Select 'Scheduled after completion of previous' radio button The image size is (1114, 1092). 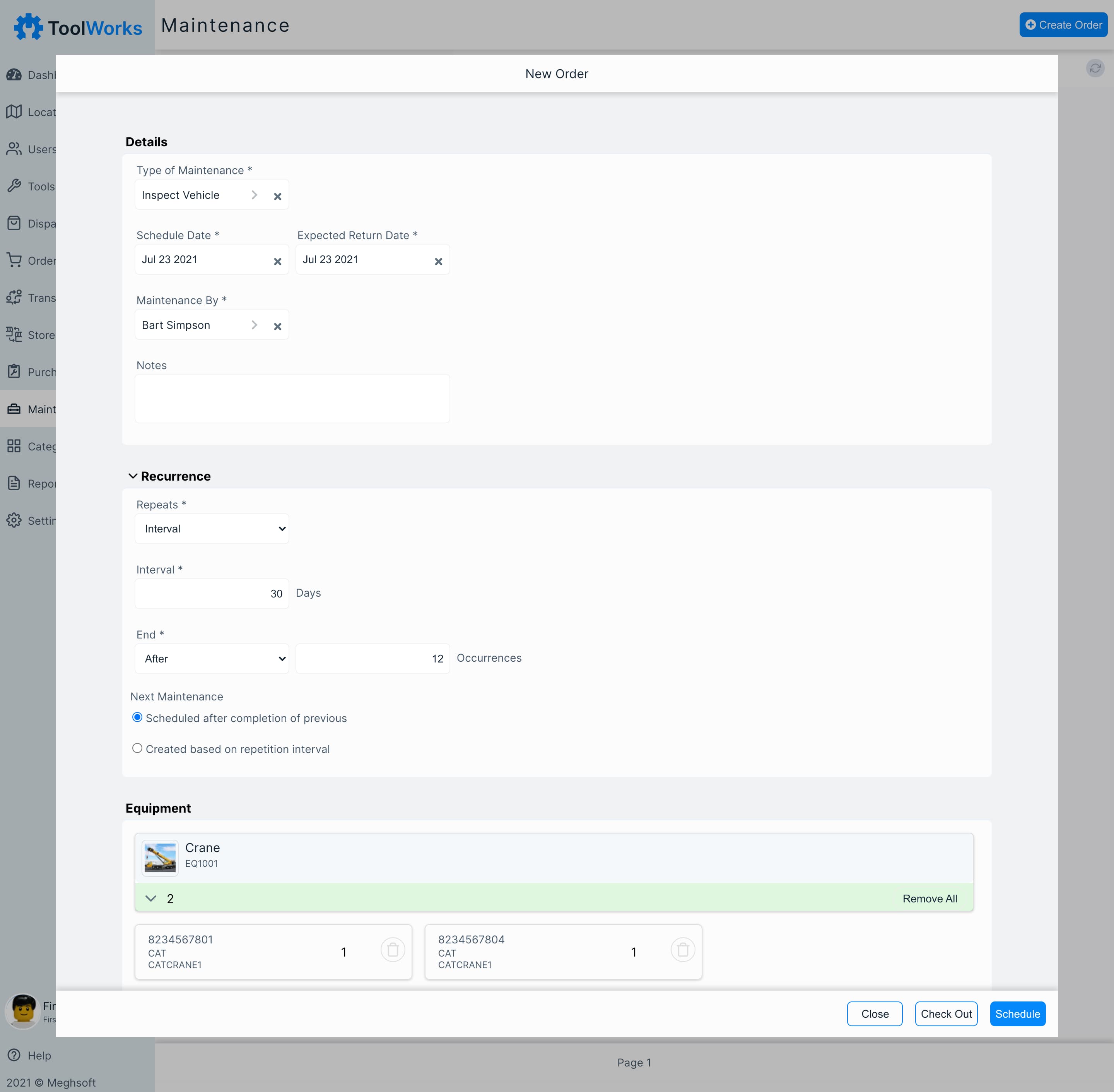tap(137, 717)
